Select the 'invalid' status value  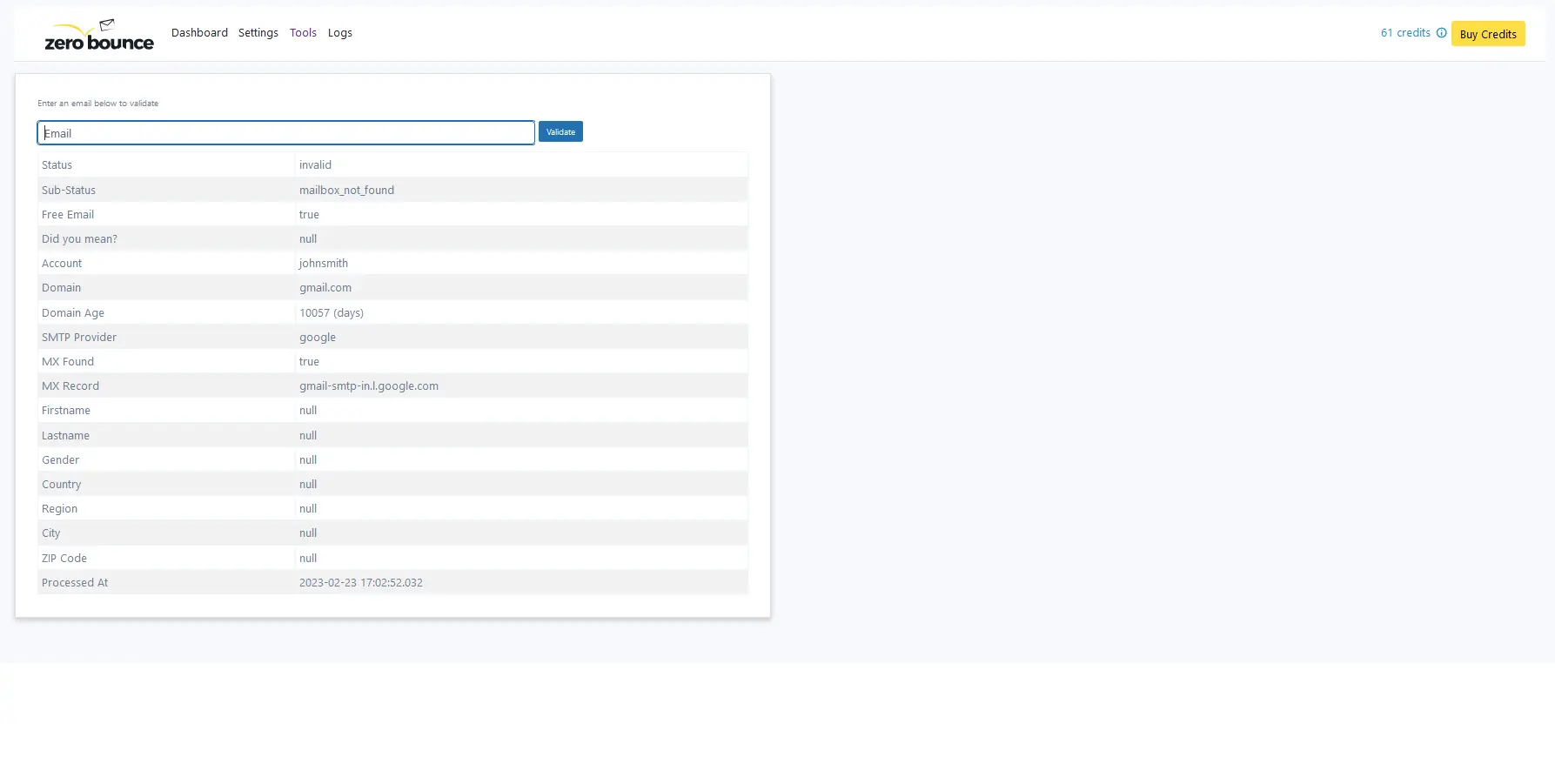tap(315, 165)
